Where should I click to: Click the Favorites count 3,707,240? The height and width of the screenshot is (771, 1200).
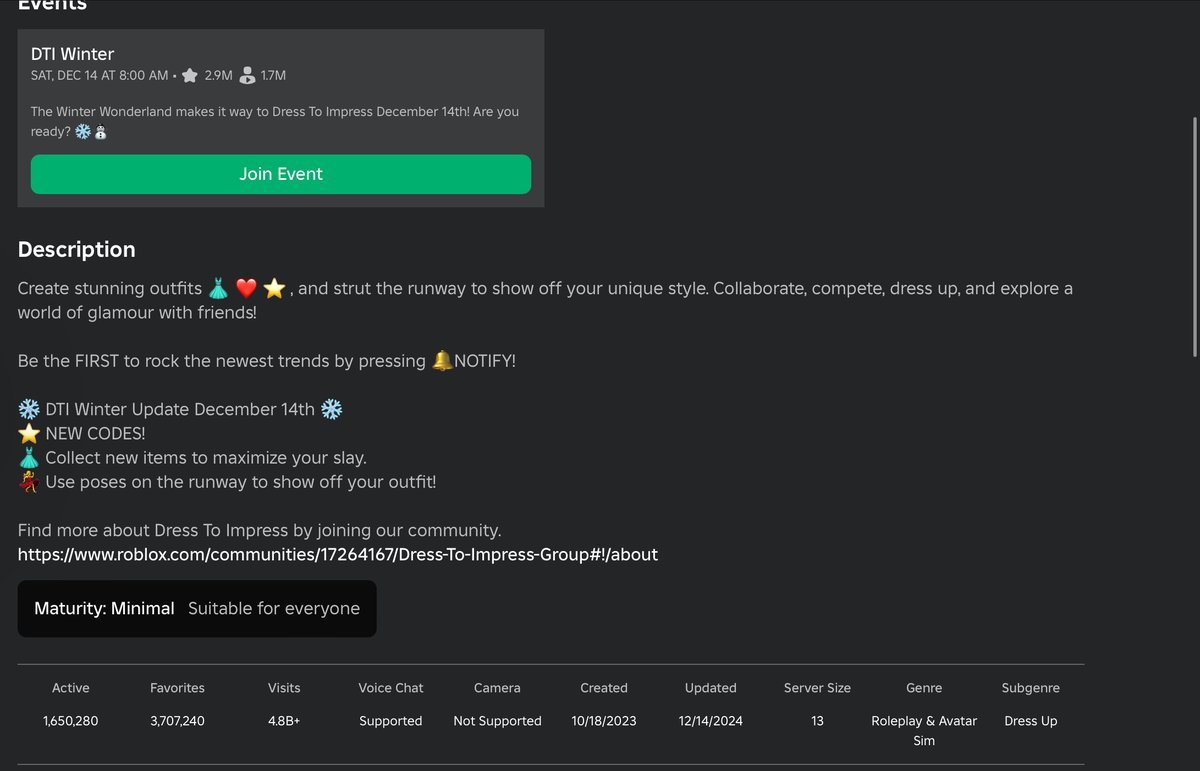coord(177,721)
